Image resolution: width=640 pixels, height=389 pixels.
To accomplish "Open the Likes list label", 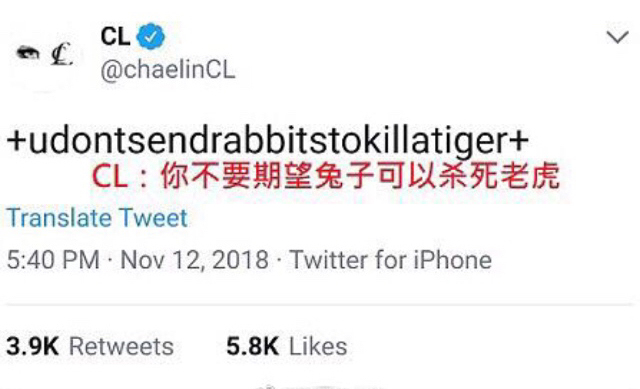I will pyautogui.click(x=318, y=347).
